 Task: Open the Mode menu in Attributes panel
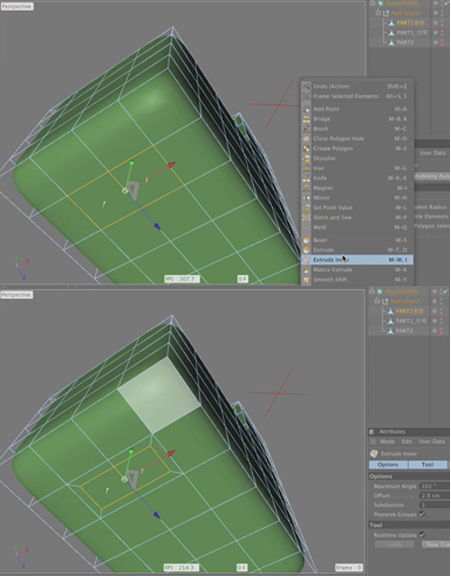[387, 442]
